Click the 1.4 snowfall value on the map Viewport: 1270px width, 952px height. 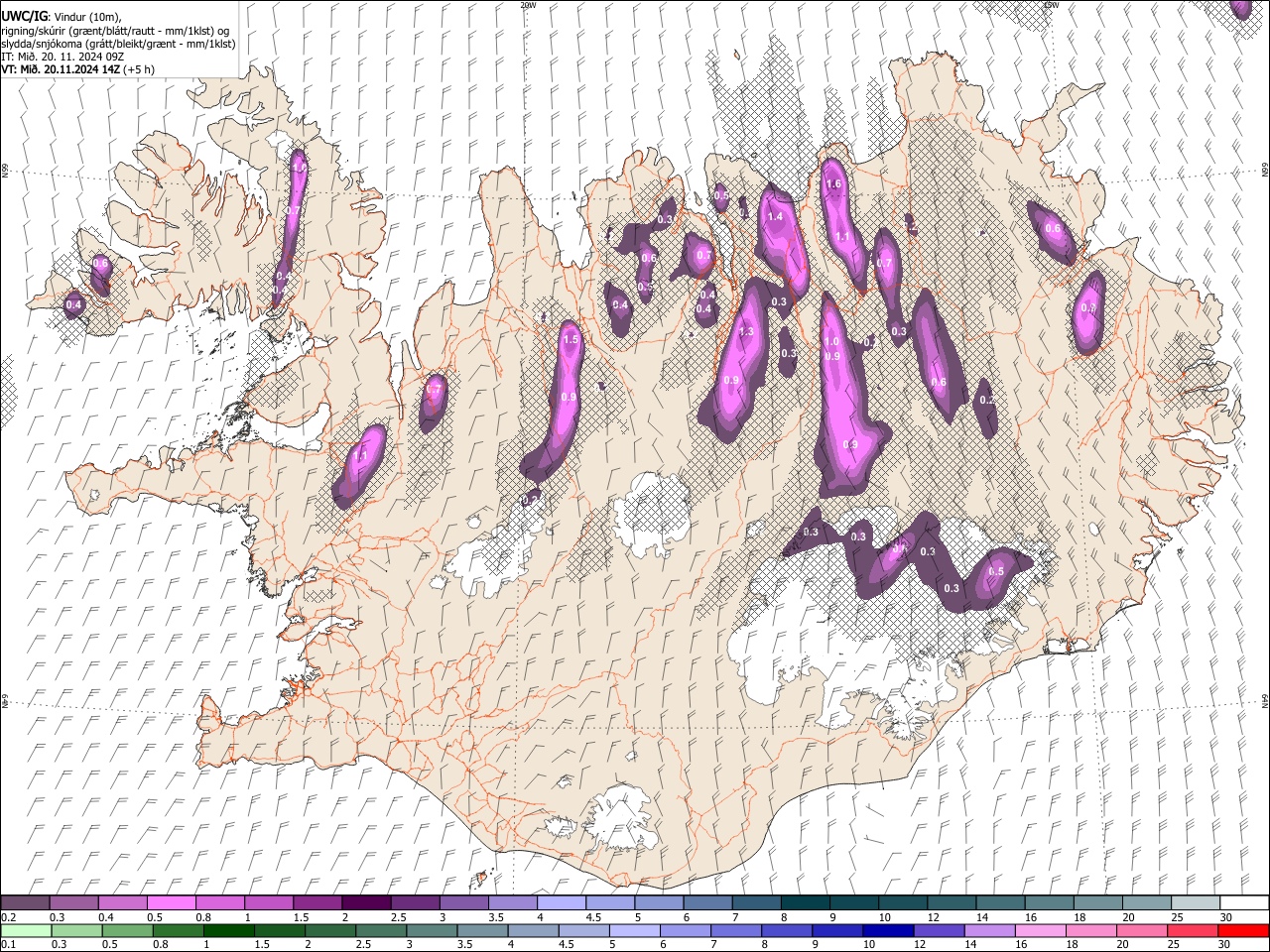(x=776, y=216)
